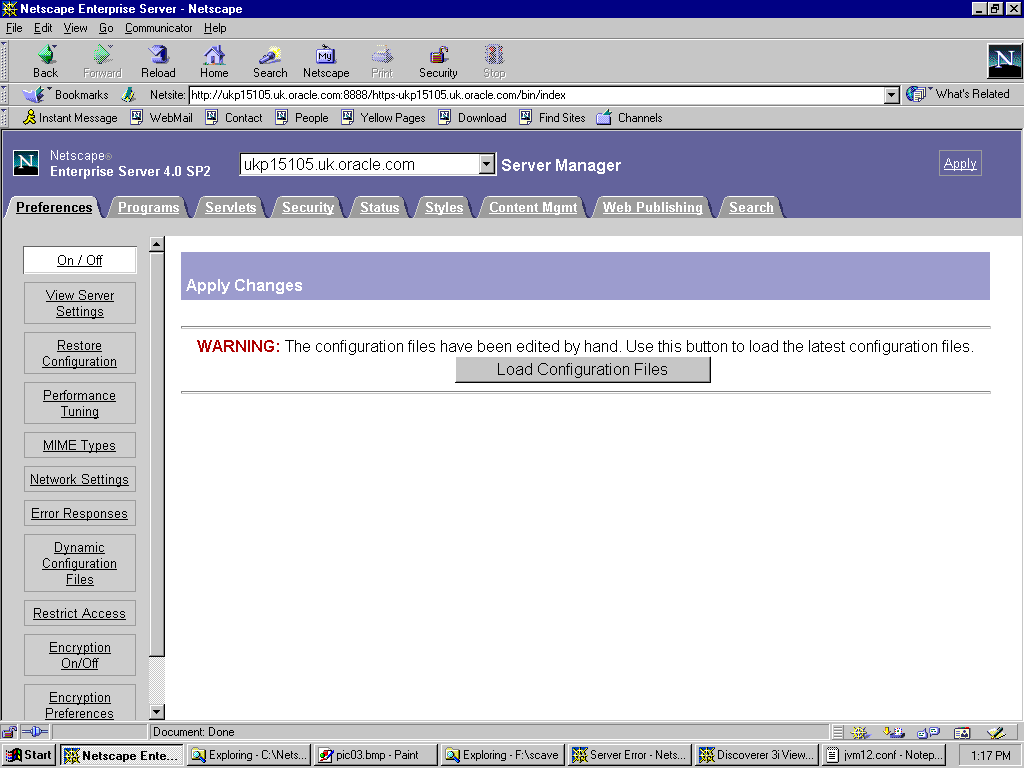Expand the URL history dropdown arrow
The image size is (1024, 768).
[892, 95]
